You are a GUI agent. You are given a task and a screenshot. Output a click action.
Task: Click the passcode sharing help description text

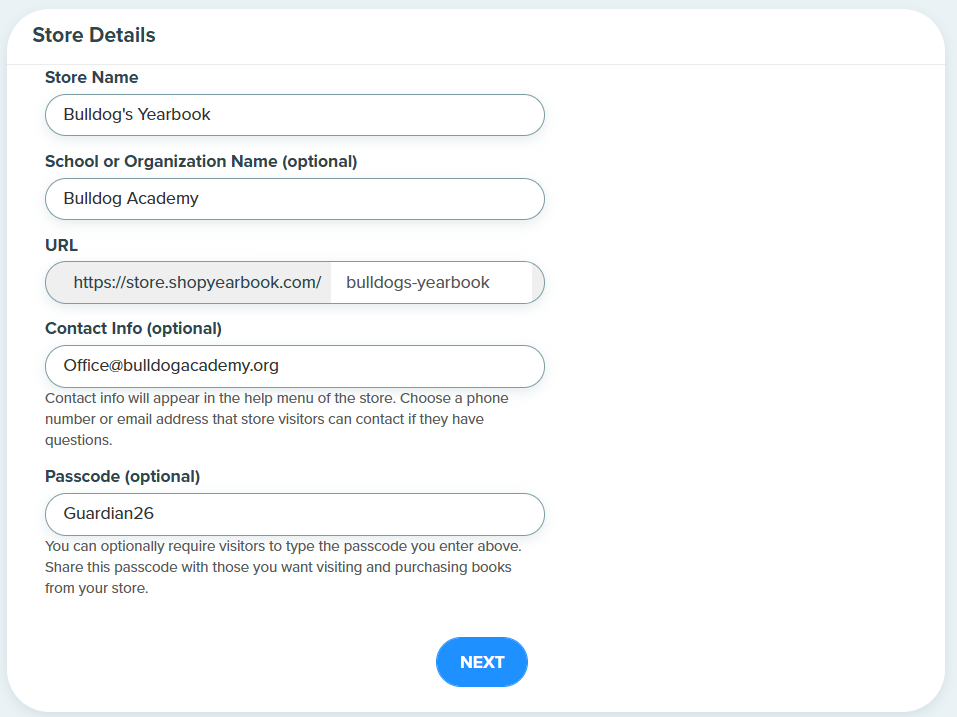pos(283,567)
